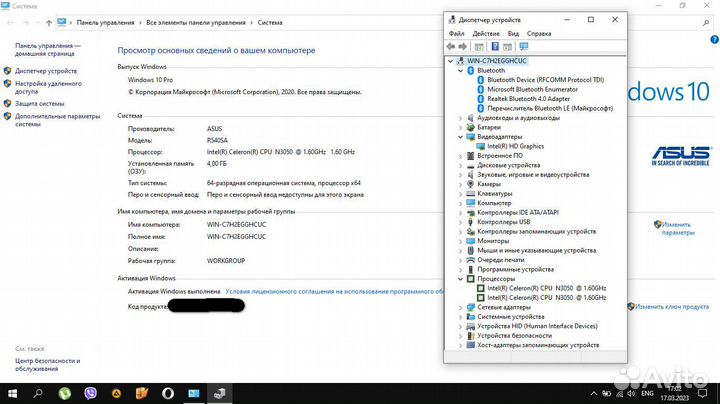
Task: Expand the Клавиатуры category
Action: click(x=460, y=194)
